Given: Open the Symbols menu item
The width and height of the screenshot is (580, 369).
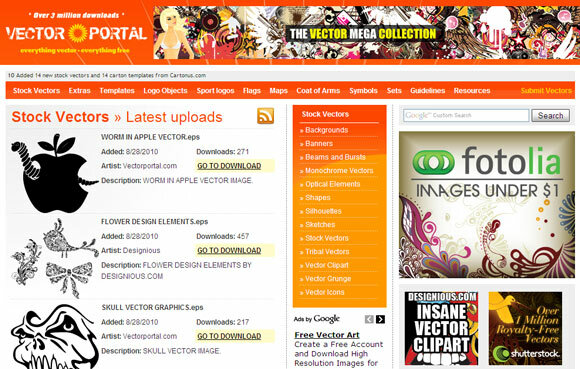Looking at the screenshot, I should click(x=363, y=91).
